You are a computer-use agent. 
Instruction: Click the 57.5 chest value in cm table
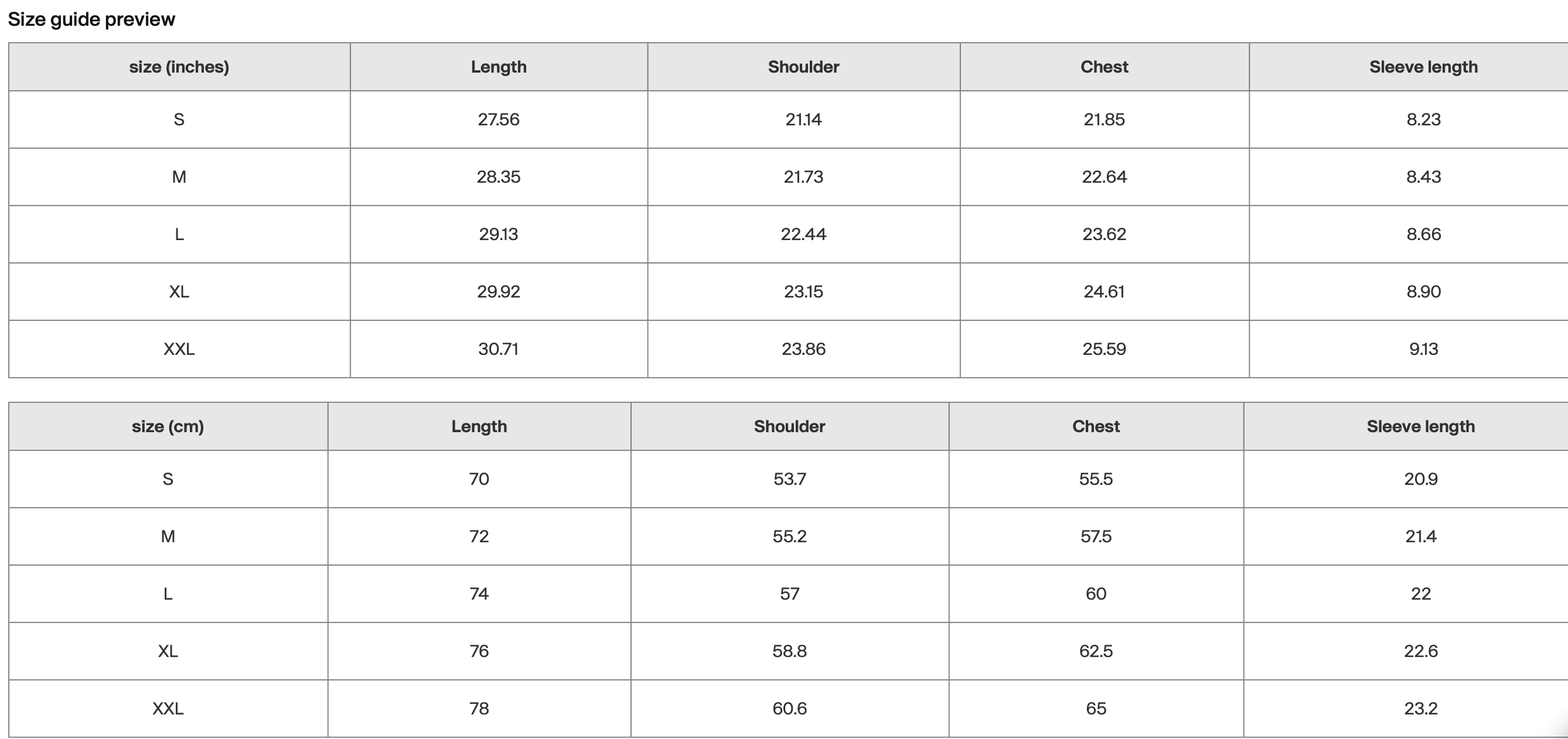(x=1096, y=537)
